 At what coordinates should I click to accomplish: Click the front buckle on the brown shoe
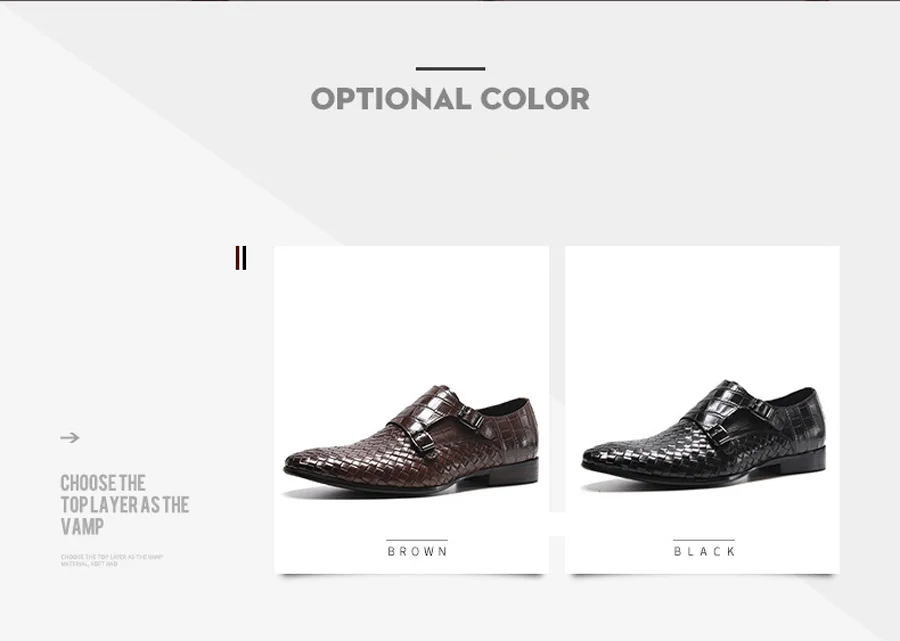click(423, 441)
